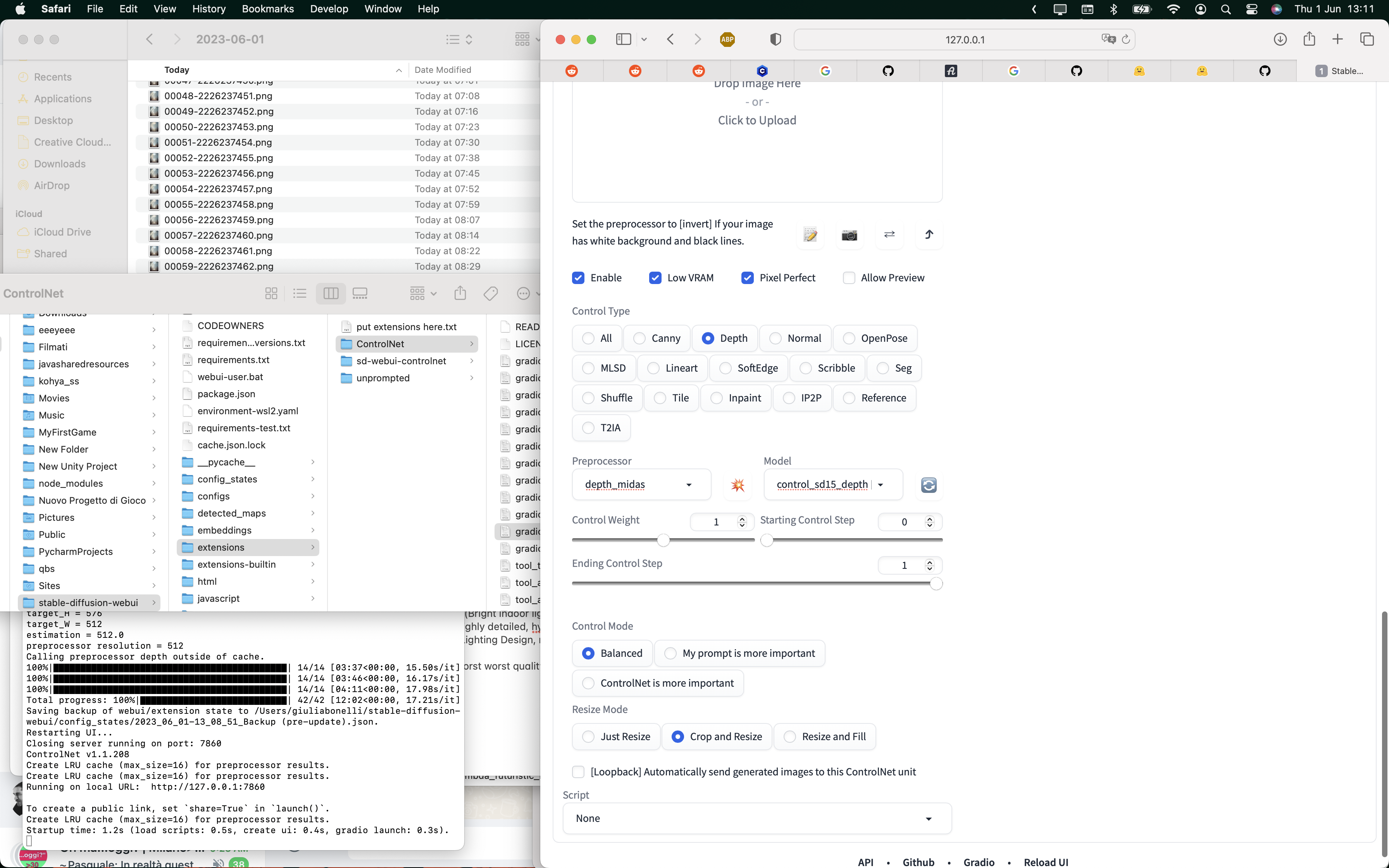Refresh the ControlNet model list
This screenshot has width=1389, height=868.
click(x=929, y=485)
